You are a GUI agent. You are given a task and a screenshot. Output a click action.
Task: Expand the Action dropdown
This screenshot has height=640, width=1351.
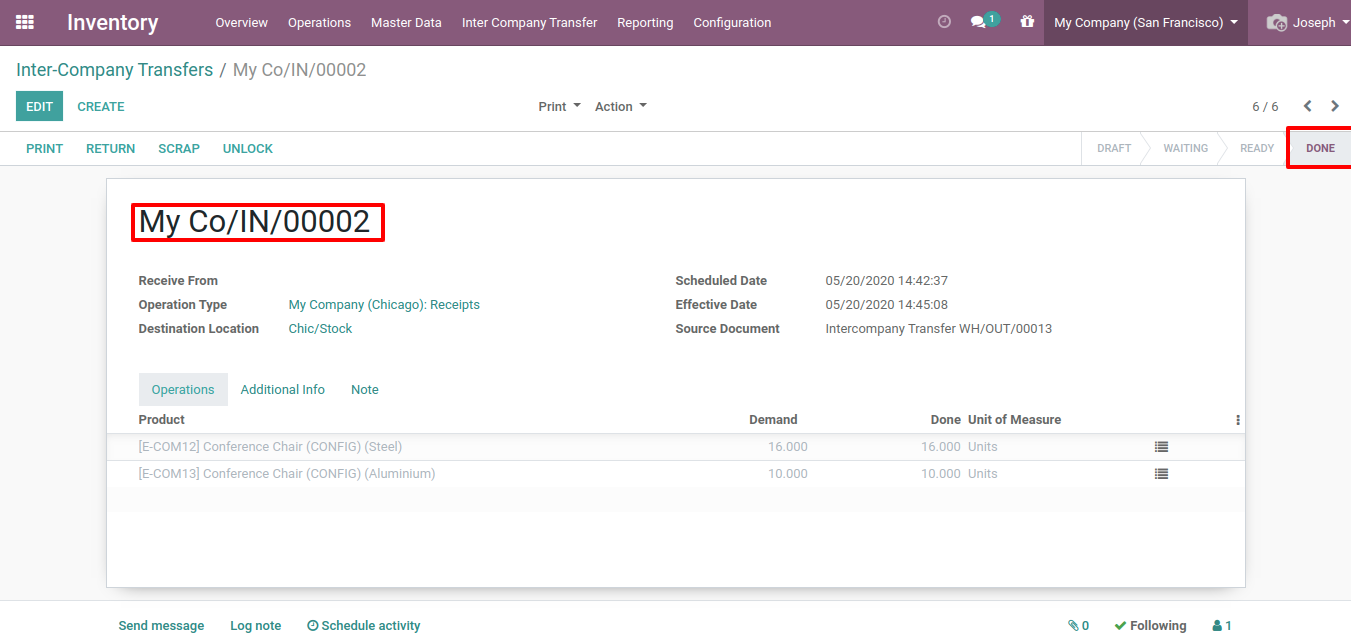[x=620, y=106]
